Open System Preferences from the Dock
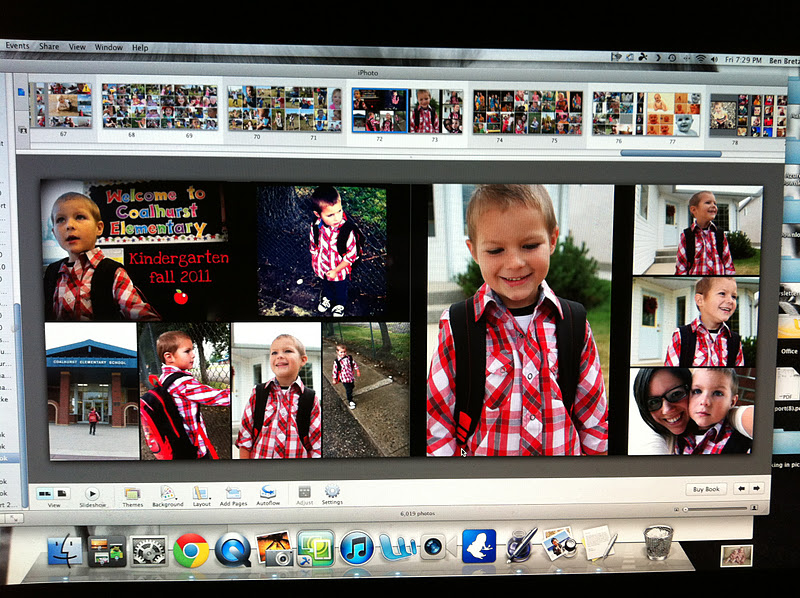 (148, 552)
